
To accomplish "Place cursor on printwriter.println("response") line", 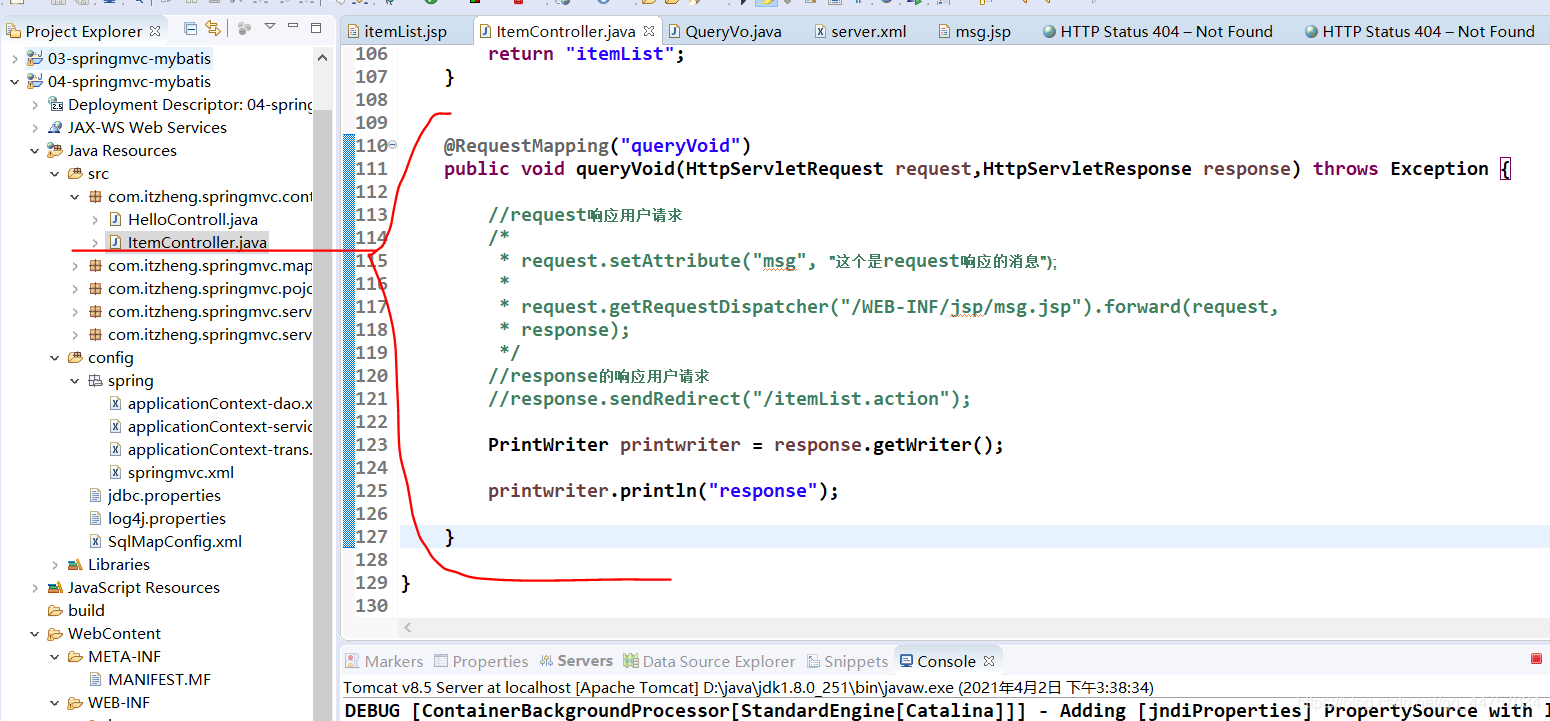I will (663, 490).
